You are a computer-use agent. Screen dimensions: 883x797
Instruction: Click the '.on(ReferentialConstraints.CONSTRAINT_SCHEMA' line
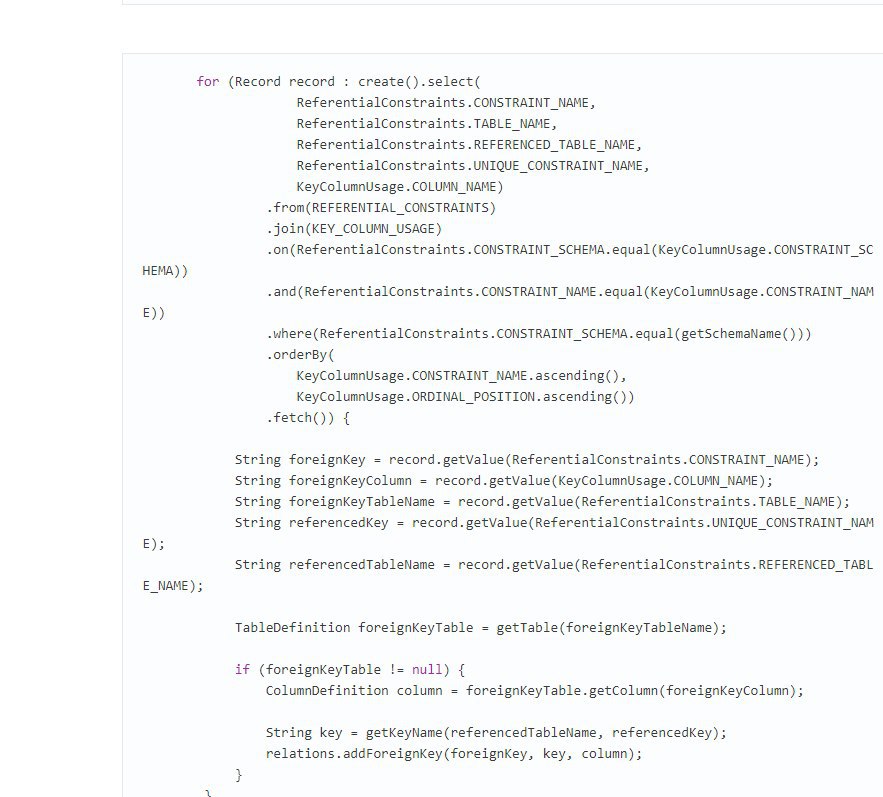[570, 250]
